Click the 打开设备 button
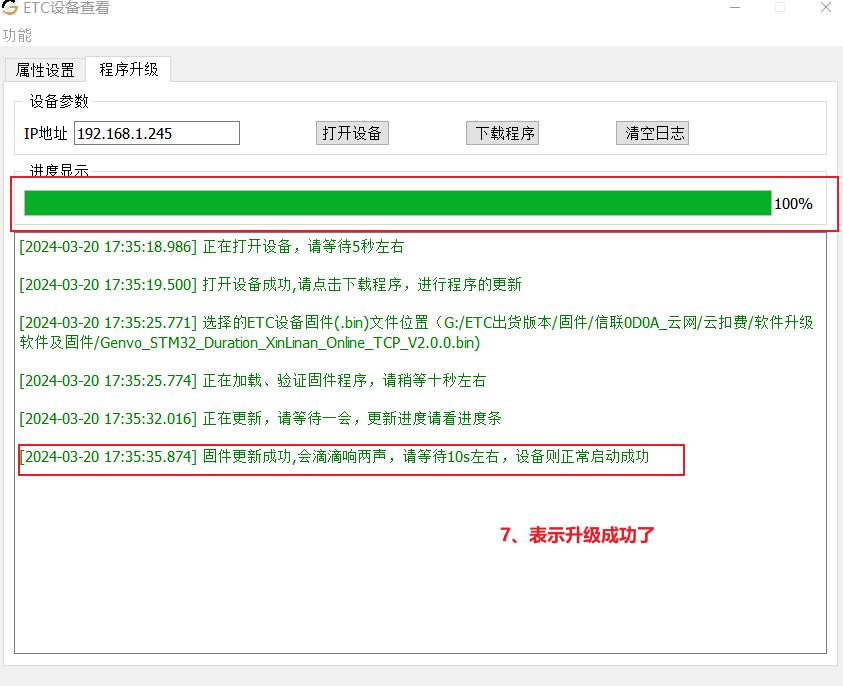Image resolution: width=843 pixels, height=686 pixels. [x=352, y=133]
